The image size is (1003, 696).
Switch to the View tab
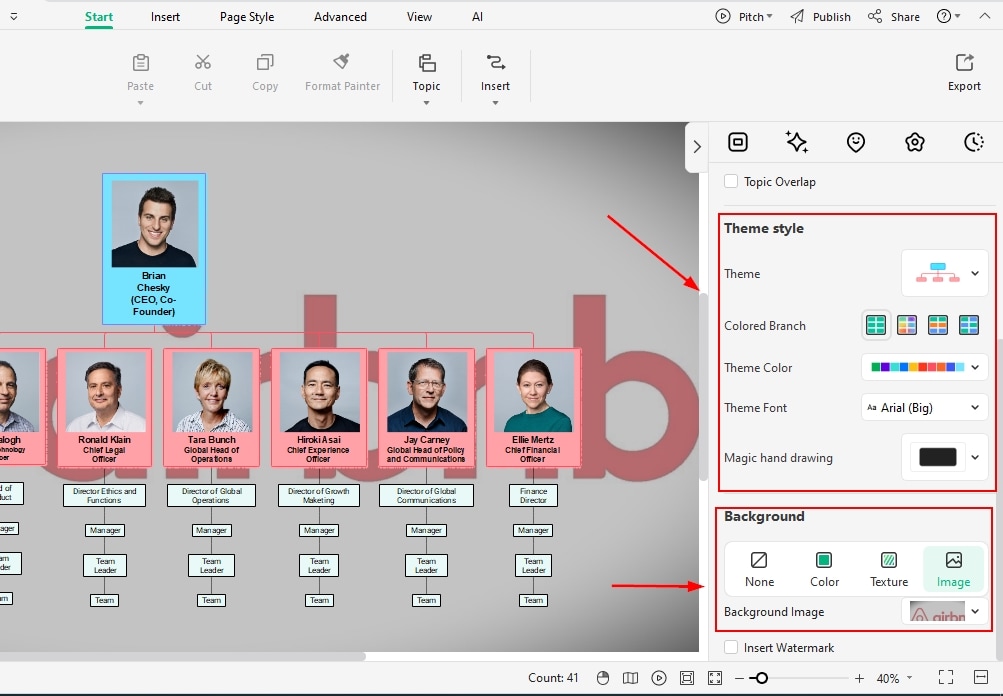pyautogui.click(x=419, y=17)
